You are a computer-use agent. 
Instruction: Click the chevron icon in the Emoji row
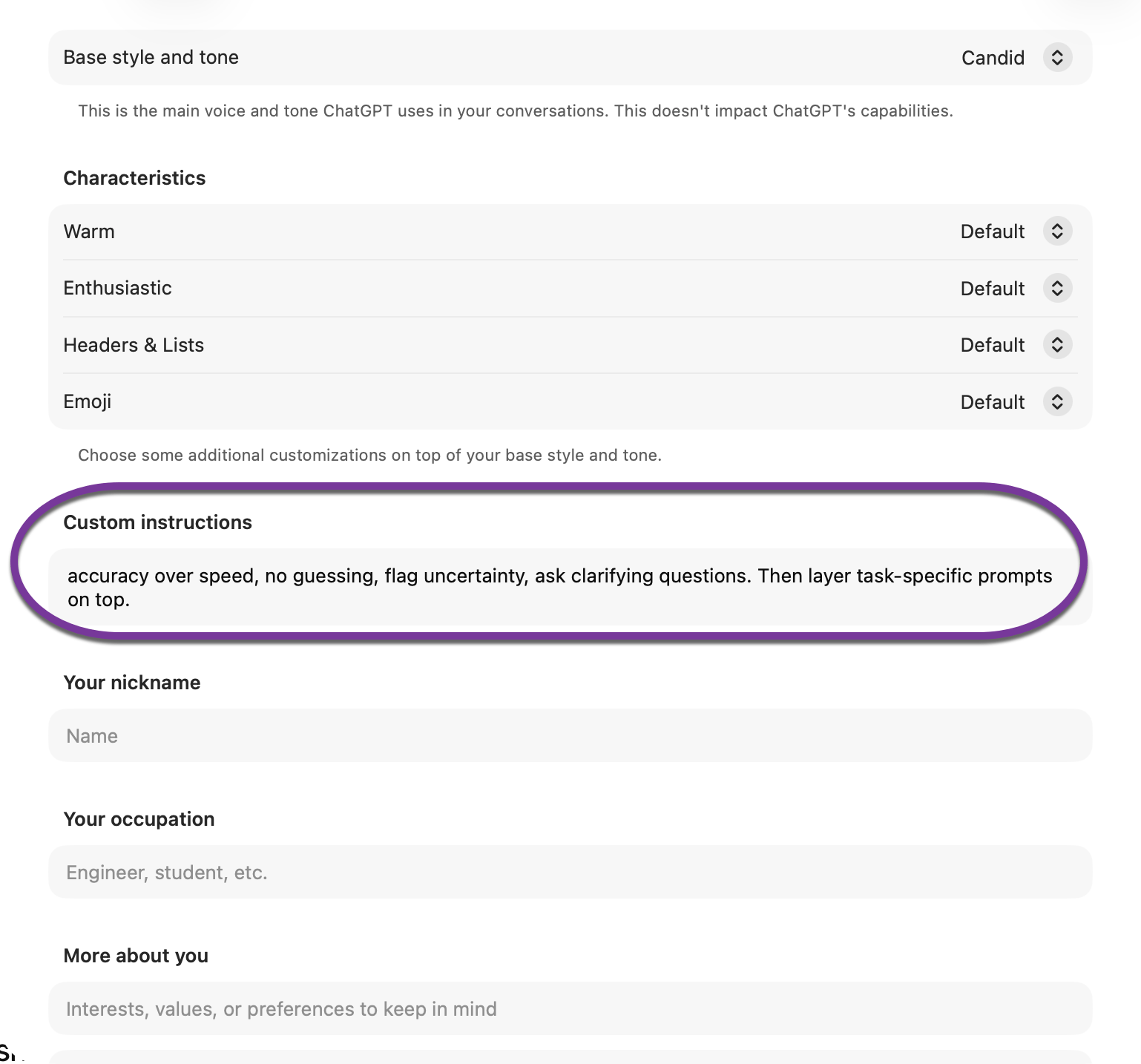(x=1057, y=401)
